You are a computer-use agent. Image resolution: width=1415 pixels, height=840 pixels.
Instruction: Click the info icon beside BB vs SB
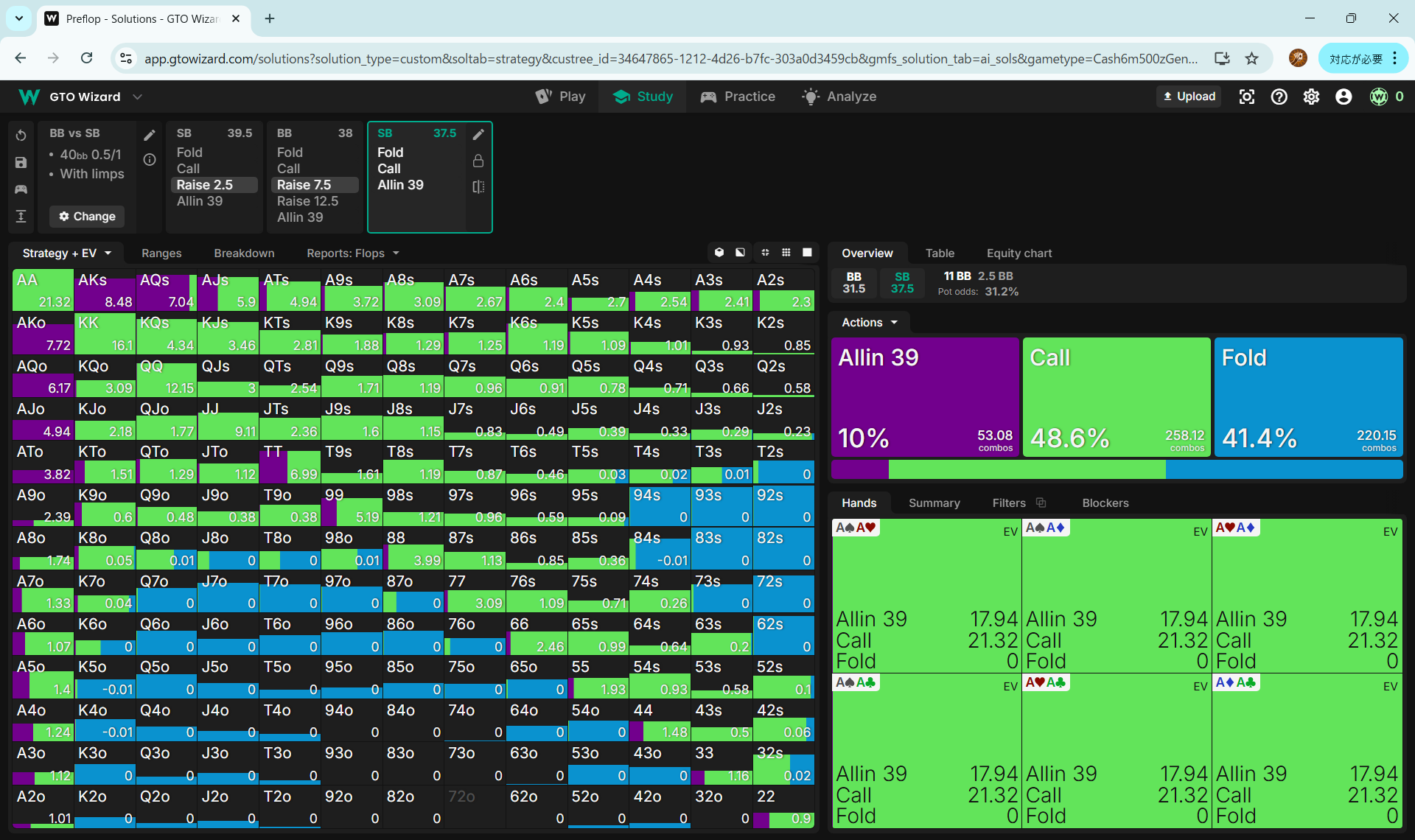click(x=150, y=160)
